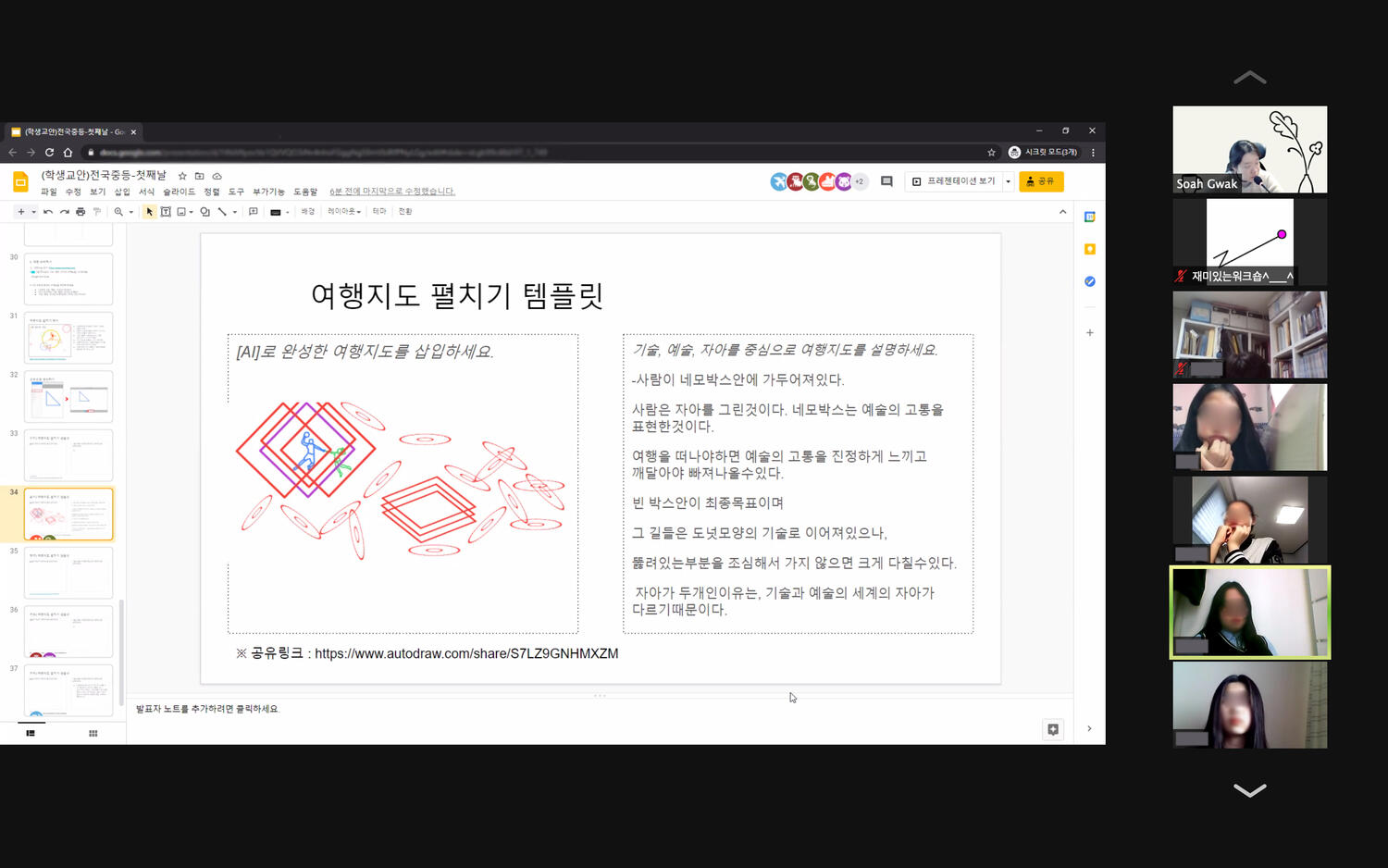Open the 도구 menu

[x=237, y=192]
